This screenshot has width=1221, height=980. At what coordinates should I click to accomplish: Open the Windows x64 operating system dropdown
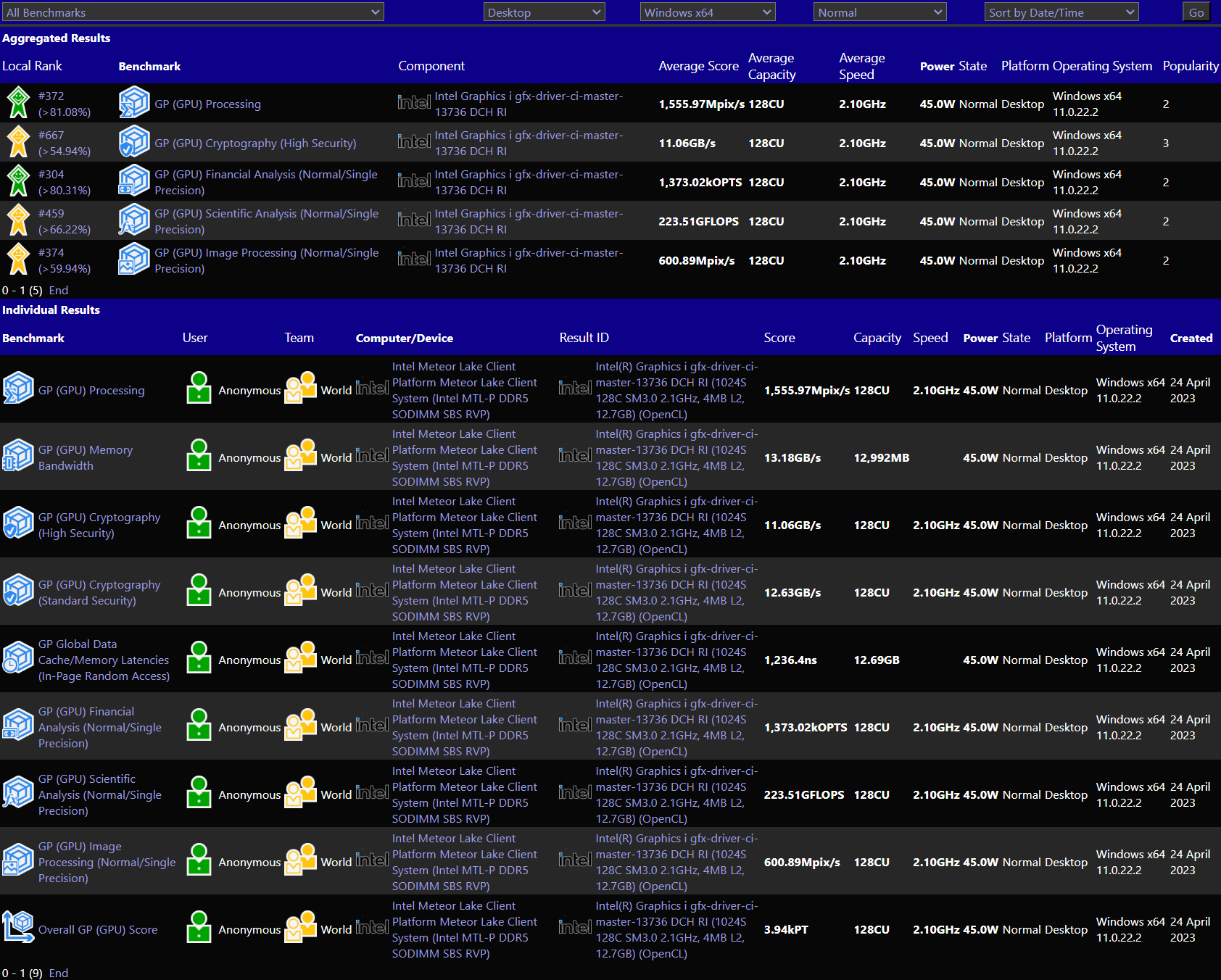[x=707, y=12]
